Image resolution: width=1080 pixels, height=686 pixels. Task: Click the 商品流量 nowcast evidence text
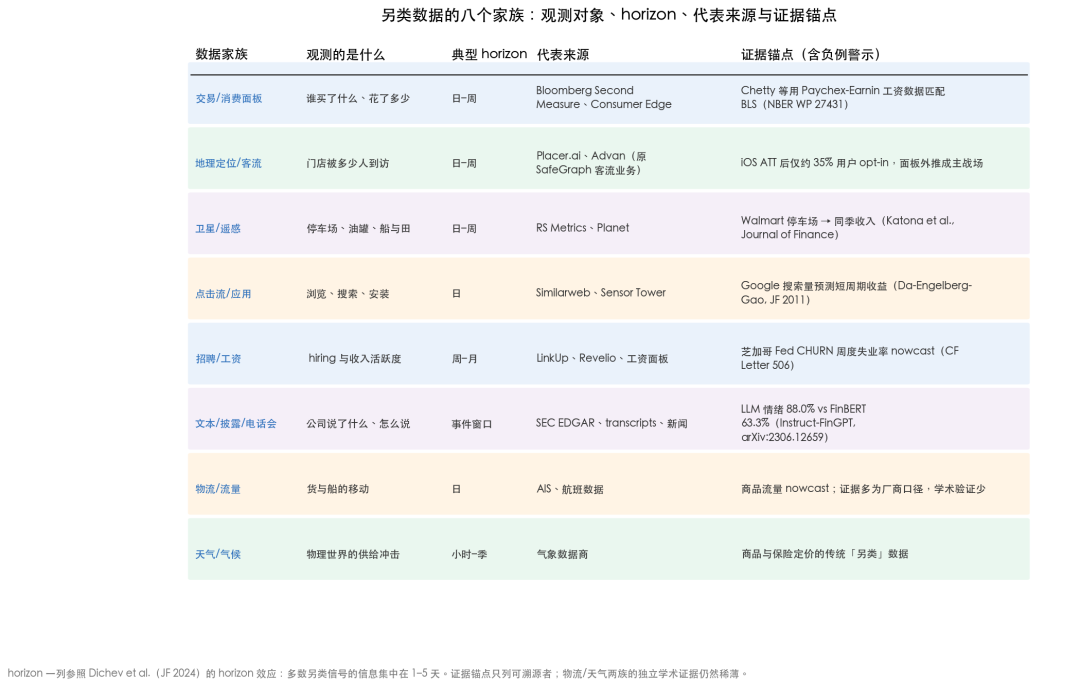[863, 488]
